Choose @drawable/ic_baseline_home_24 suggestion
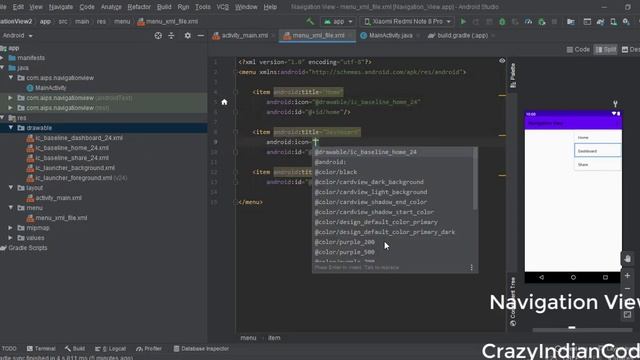 pos(393,152)
